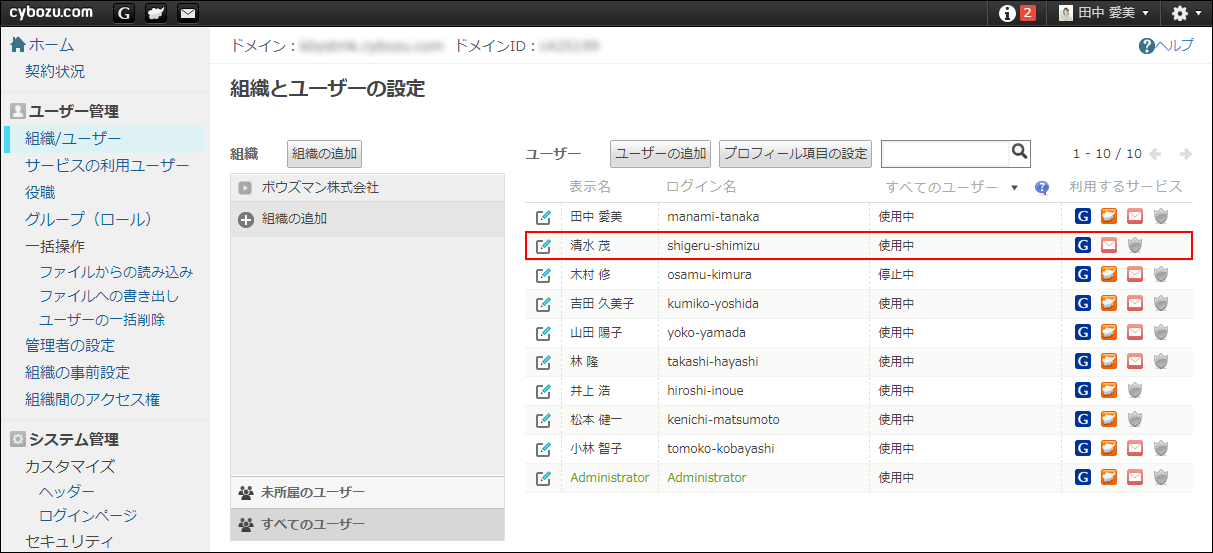Select すべてのユーザー group at bottom

(367, 524)
